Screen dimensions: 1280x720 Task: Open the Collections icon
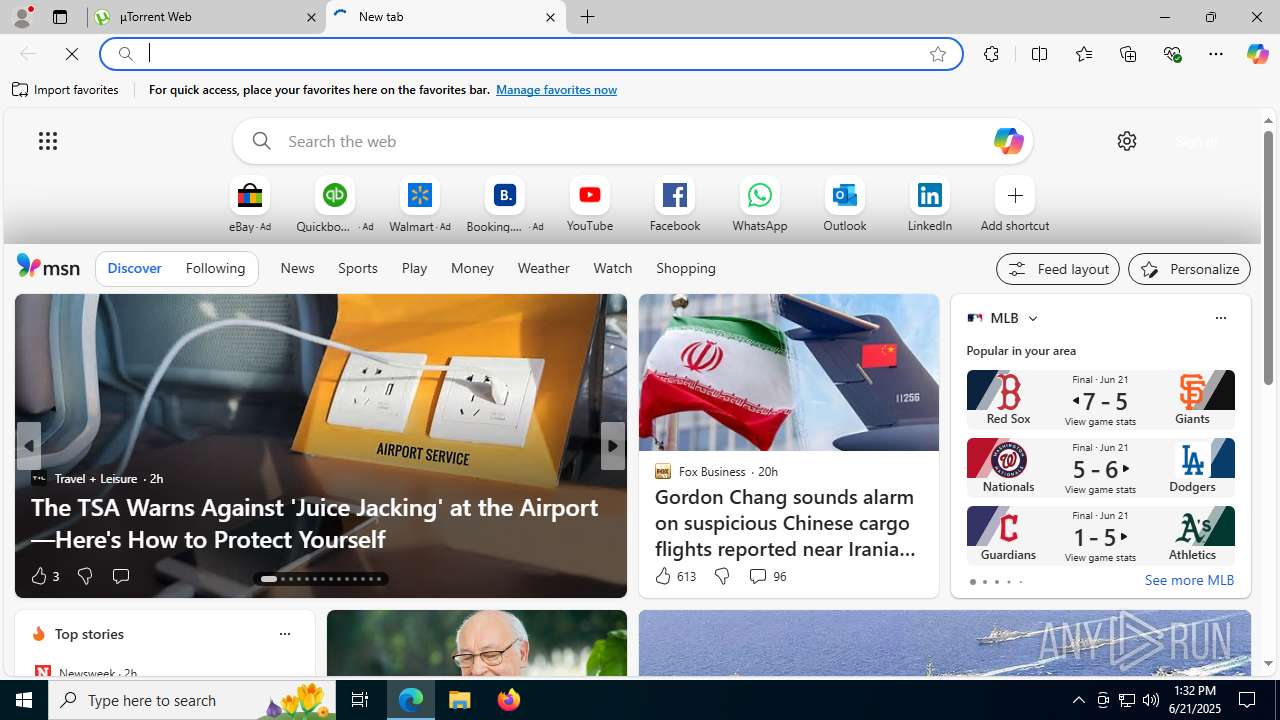coord(1128,54)
